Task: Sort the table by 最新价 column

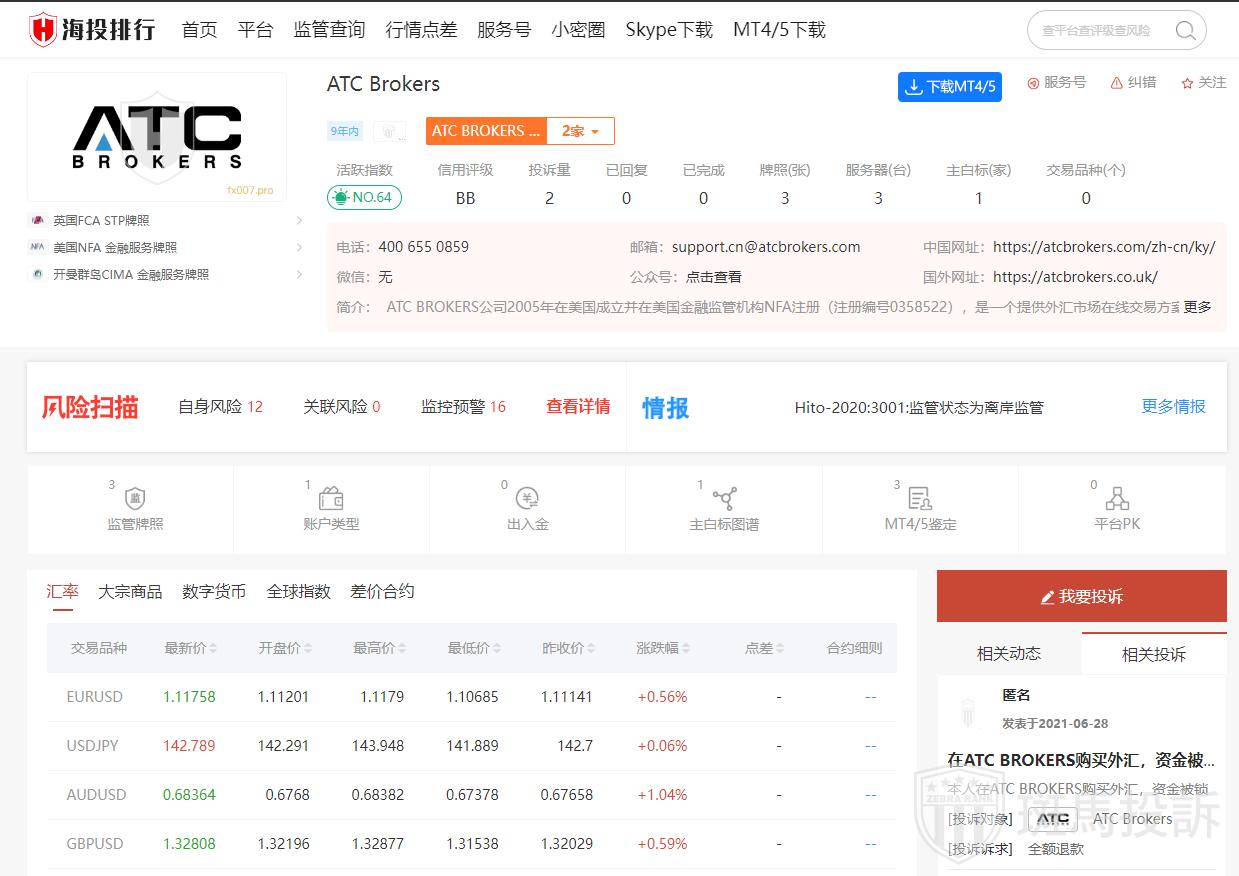Action: coord(213,648)
